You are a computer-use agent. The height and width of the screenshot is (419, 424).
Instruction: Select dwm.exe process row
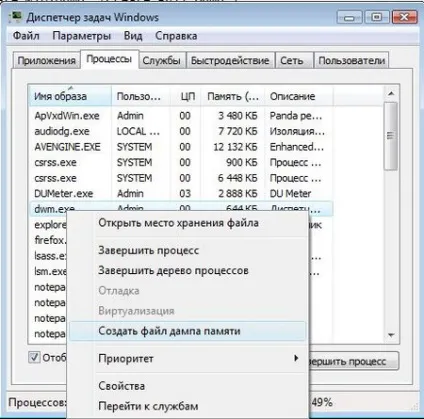[x=180, y=208]
